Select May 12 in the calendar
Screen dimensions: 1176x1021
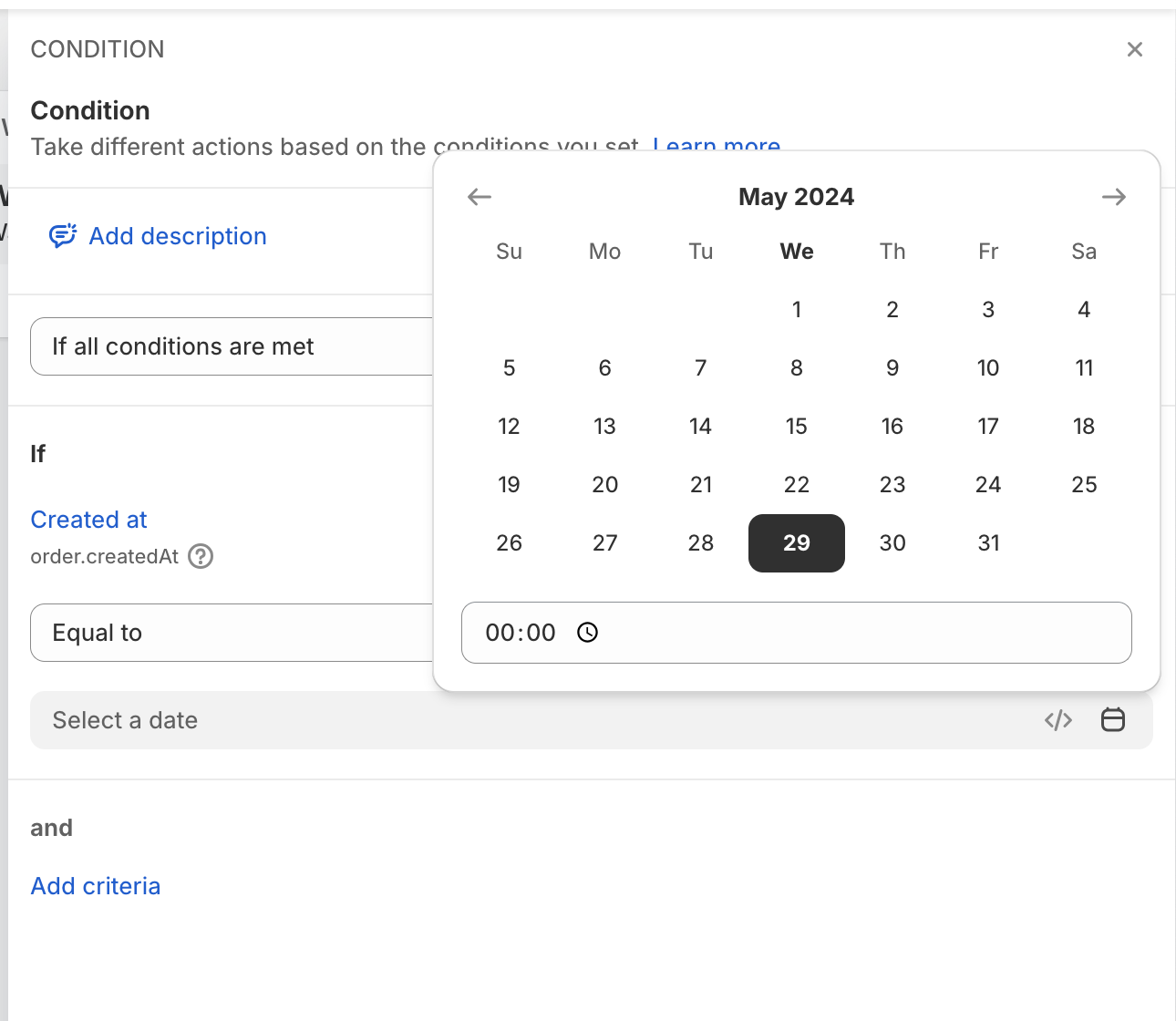pos(509,427)
